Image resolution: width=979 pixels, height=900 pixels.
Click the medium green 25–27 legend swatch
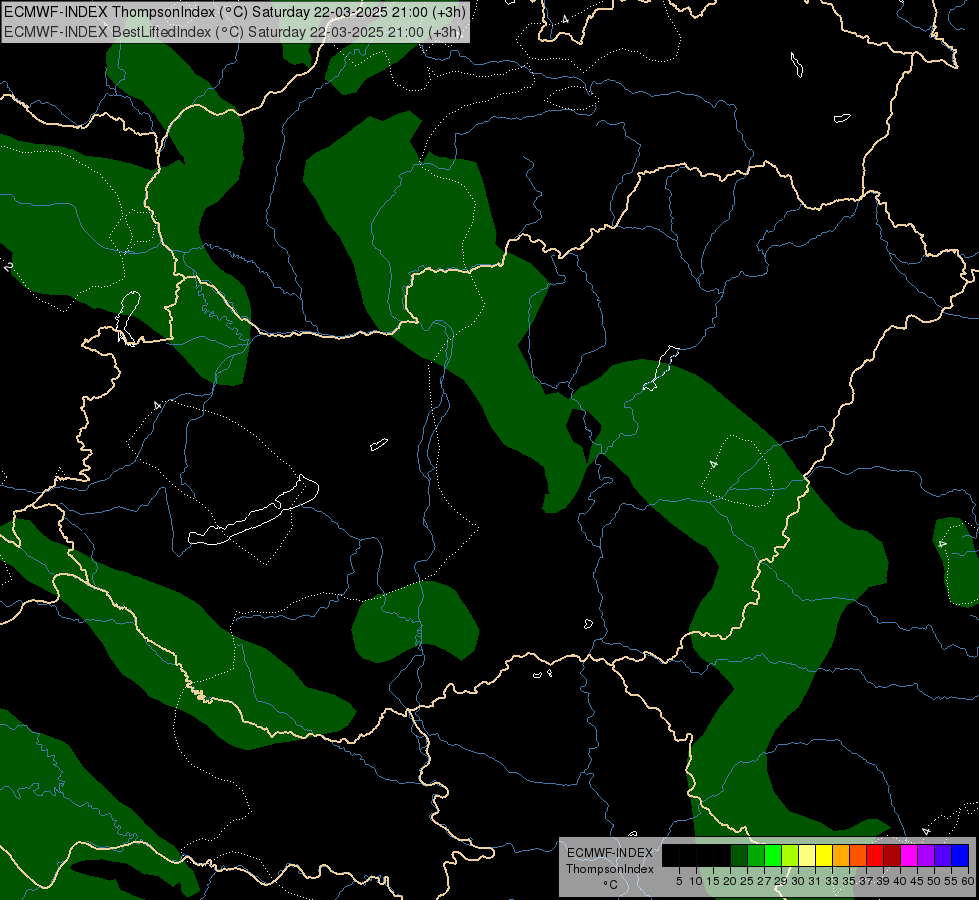click(x=756, y=855)
